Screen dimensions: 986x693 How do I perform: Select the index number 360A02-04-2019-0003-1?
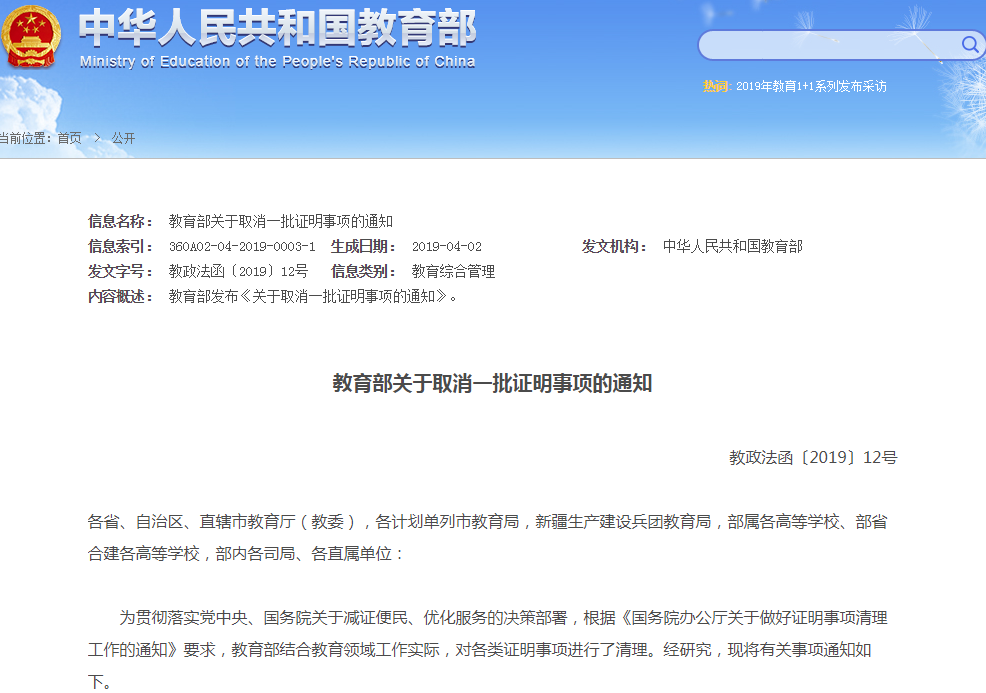point(242,247)
